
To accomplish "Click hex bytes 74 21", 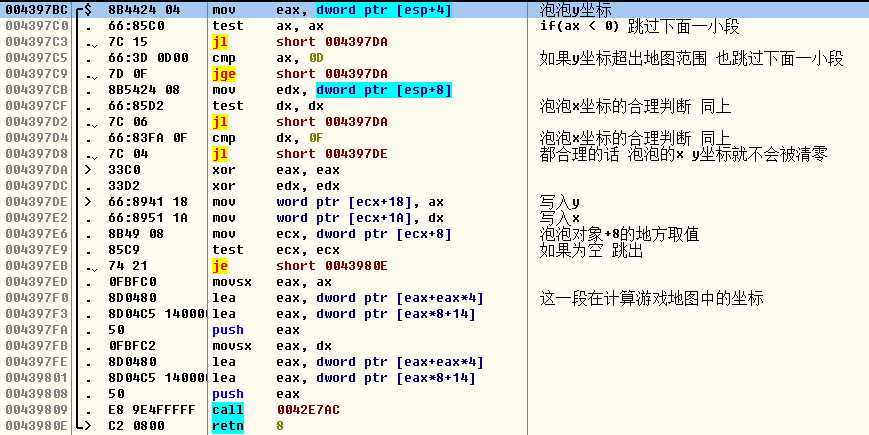I will point(127,266).
